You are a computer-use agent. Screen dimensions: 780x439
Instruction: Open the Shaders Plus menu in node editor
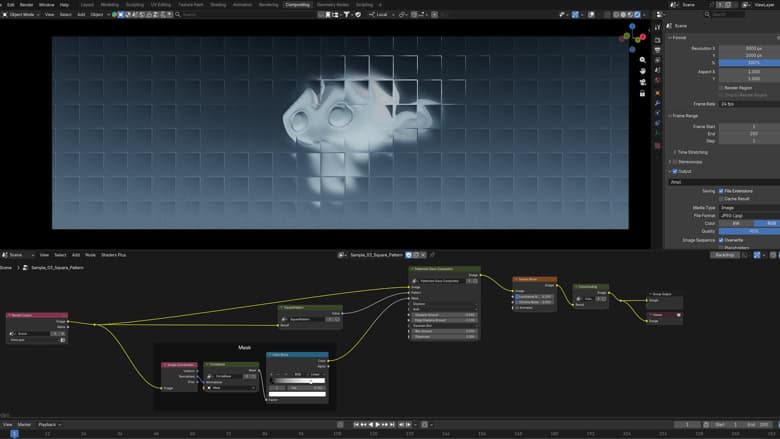pos(113,255)
